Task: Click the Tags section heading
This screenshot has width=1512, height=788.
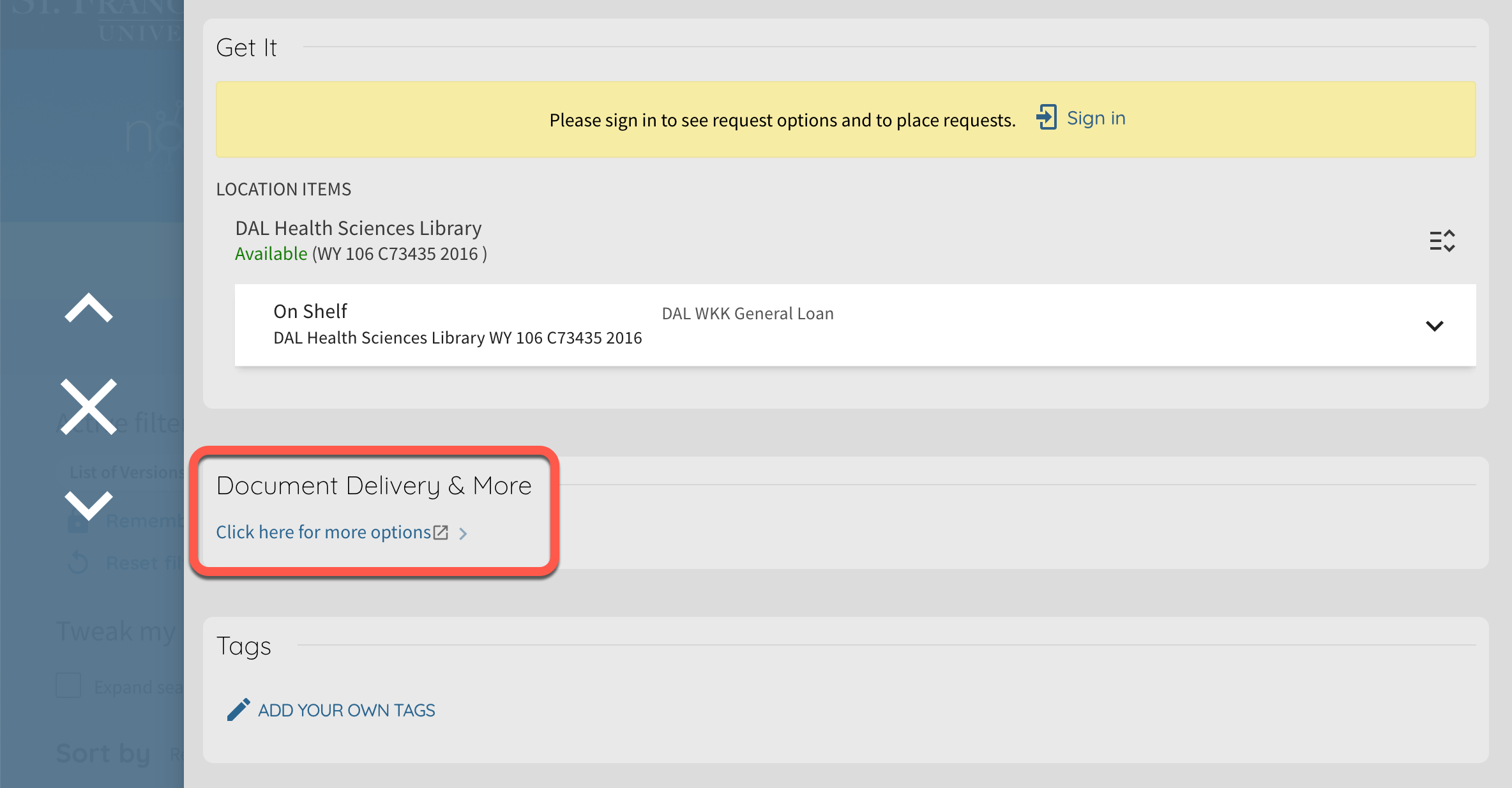Action: [244, 646]
